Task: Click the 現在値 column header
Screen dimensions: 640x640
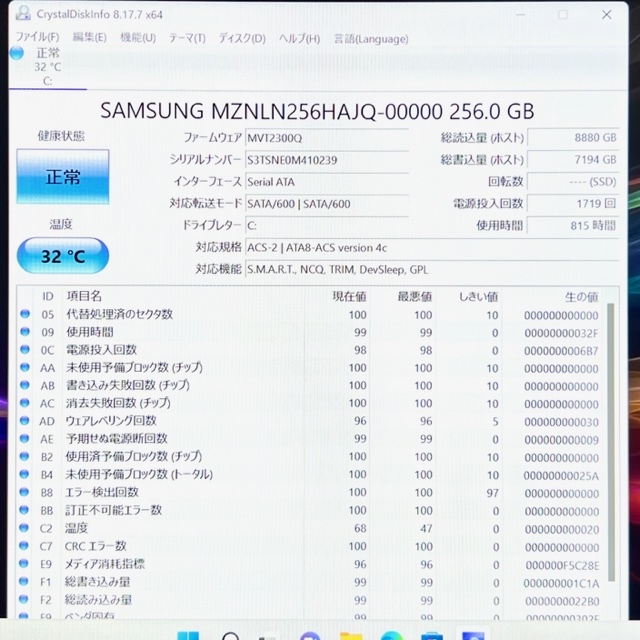Action: click(x=349, y=297)
